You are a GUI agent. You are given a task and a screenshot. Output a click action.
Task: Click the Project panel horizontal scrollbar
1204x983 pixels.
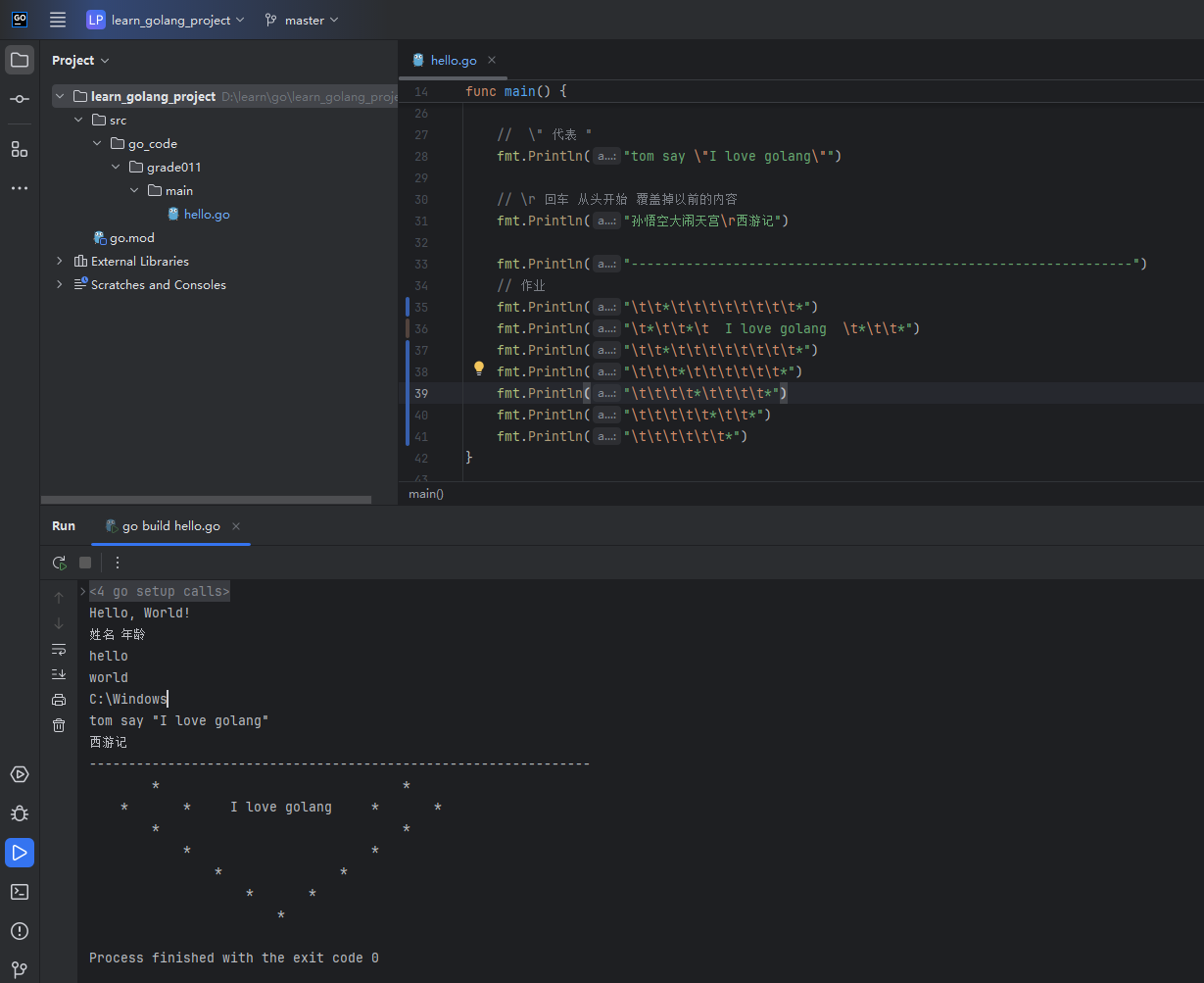(x=206, y=500)
